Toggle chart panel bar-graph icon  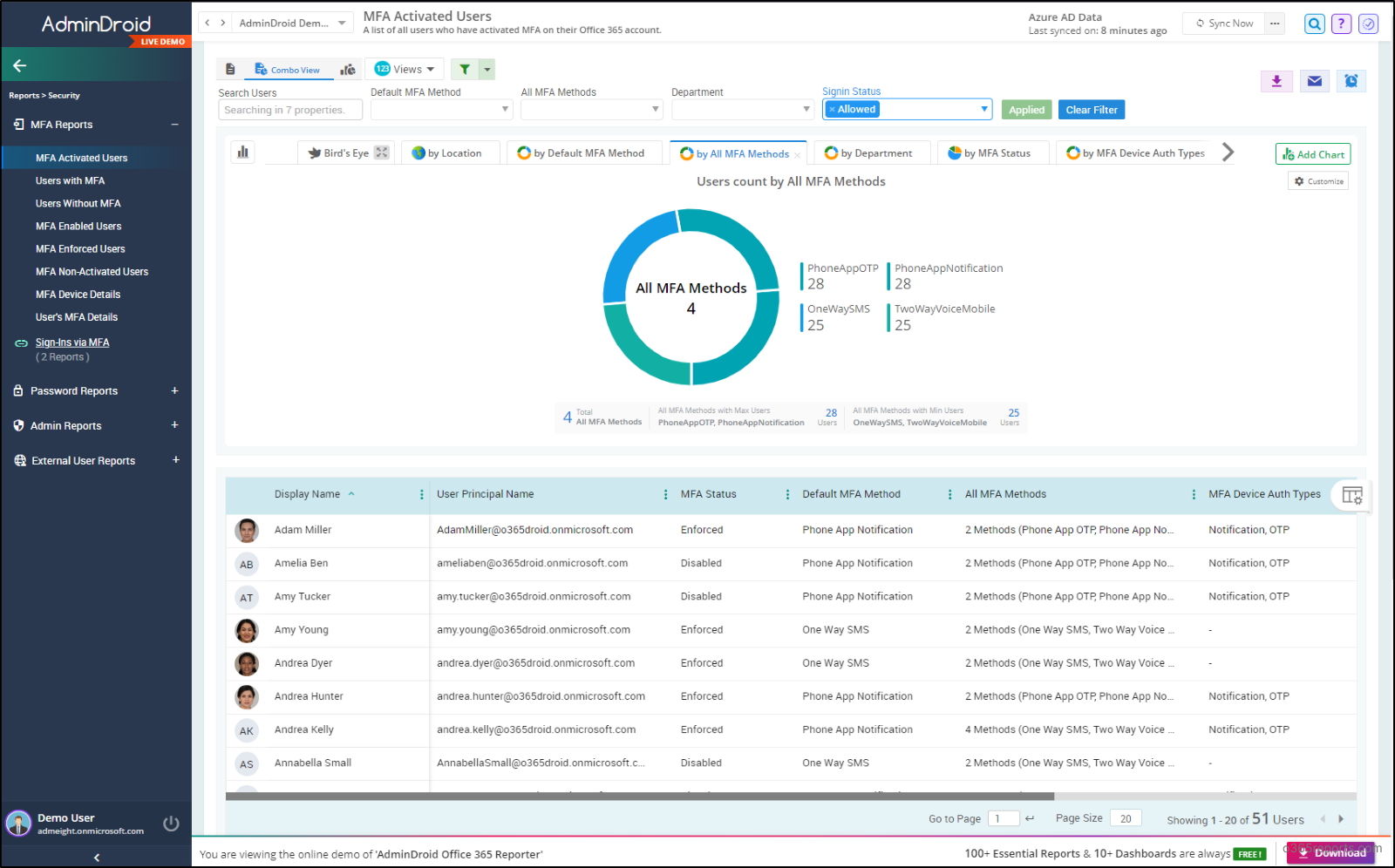click(243, 153)
